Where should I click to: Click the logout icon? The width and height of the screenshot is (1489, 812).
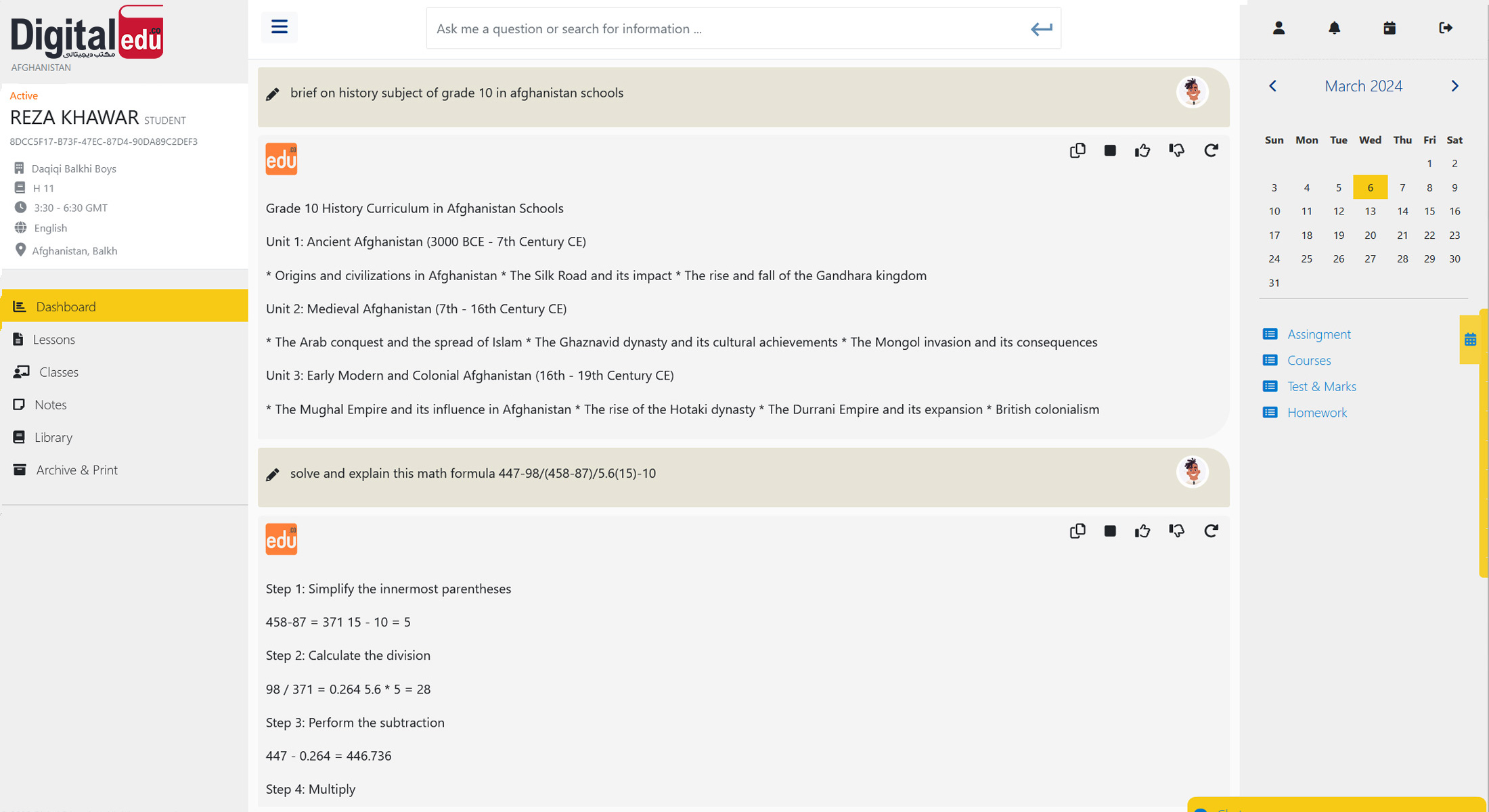(1445, 28)
